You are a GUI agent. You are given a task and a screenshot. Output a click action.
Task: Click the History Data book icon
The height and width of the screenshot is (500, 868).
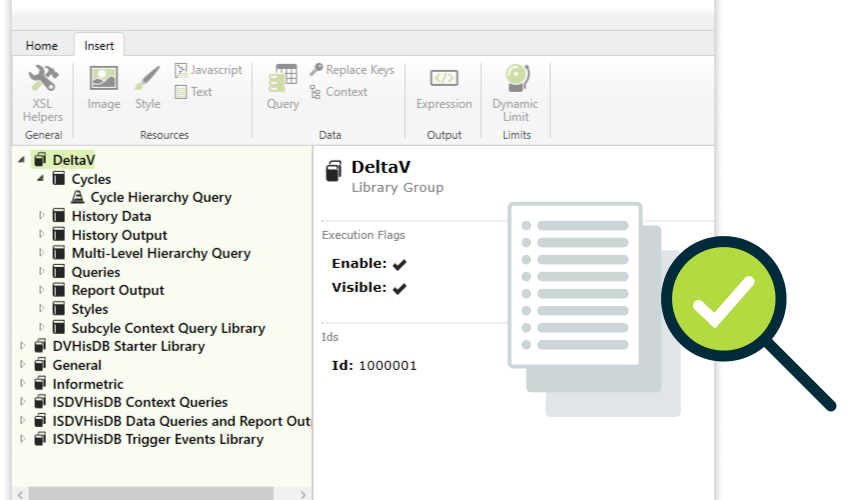(59, 216)
